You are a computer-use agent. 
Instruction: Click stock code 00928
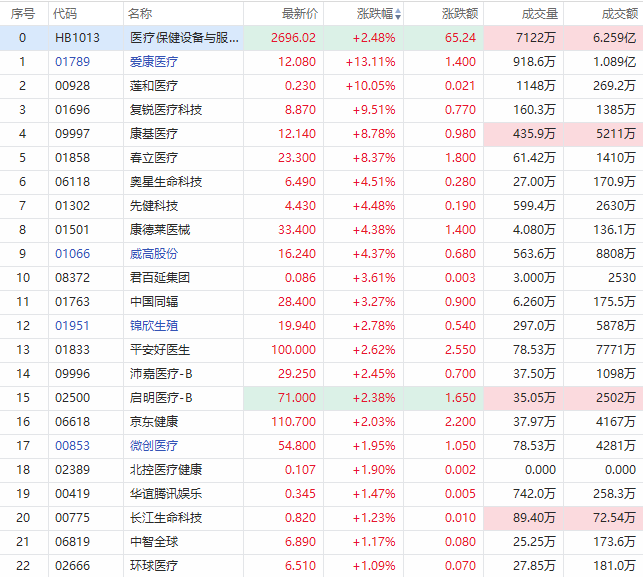pos(72,86)
